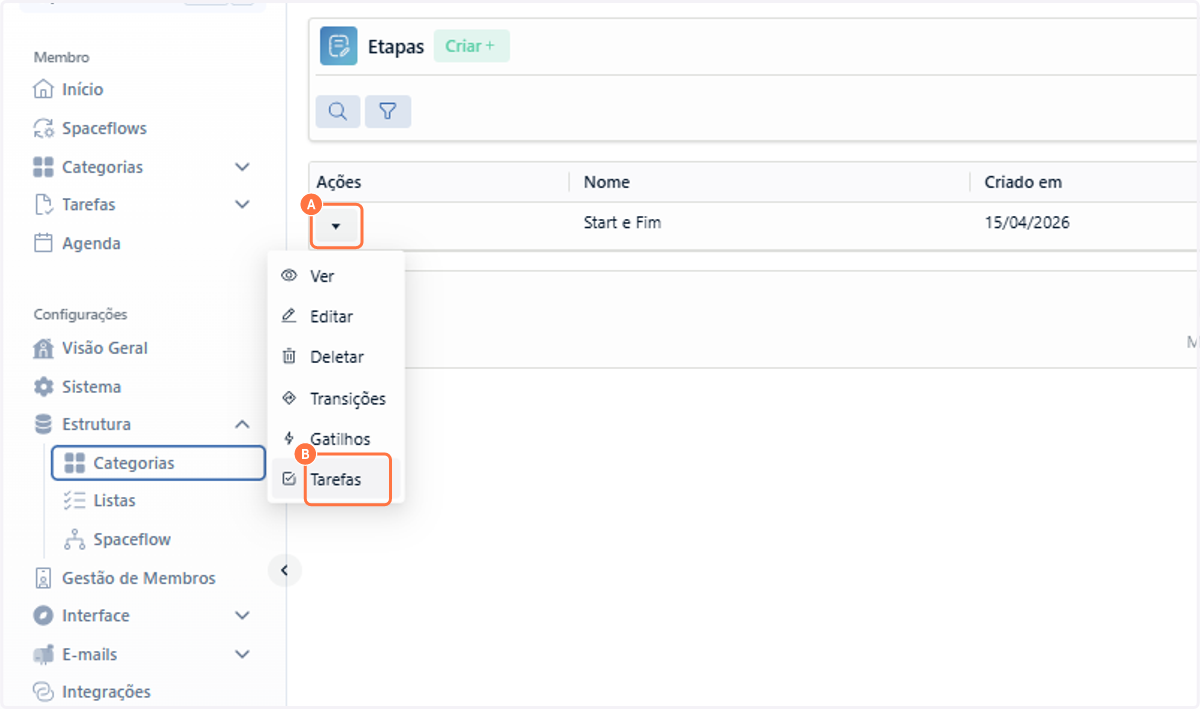Click the eye icon beside Ver
The image size is (1200, 709).
coord(289,275)
